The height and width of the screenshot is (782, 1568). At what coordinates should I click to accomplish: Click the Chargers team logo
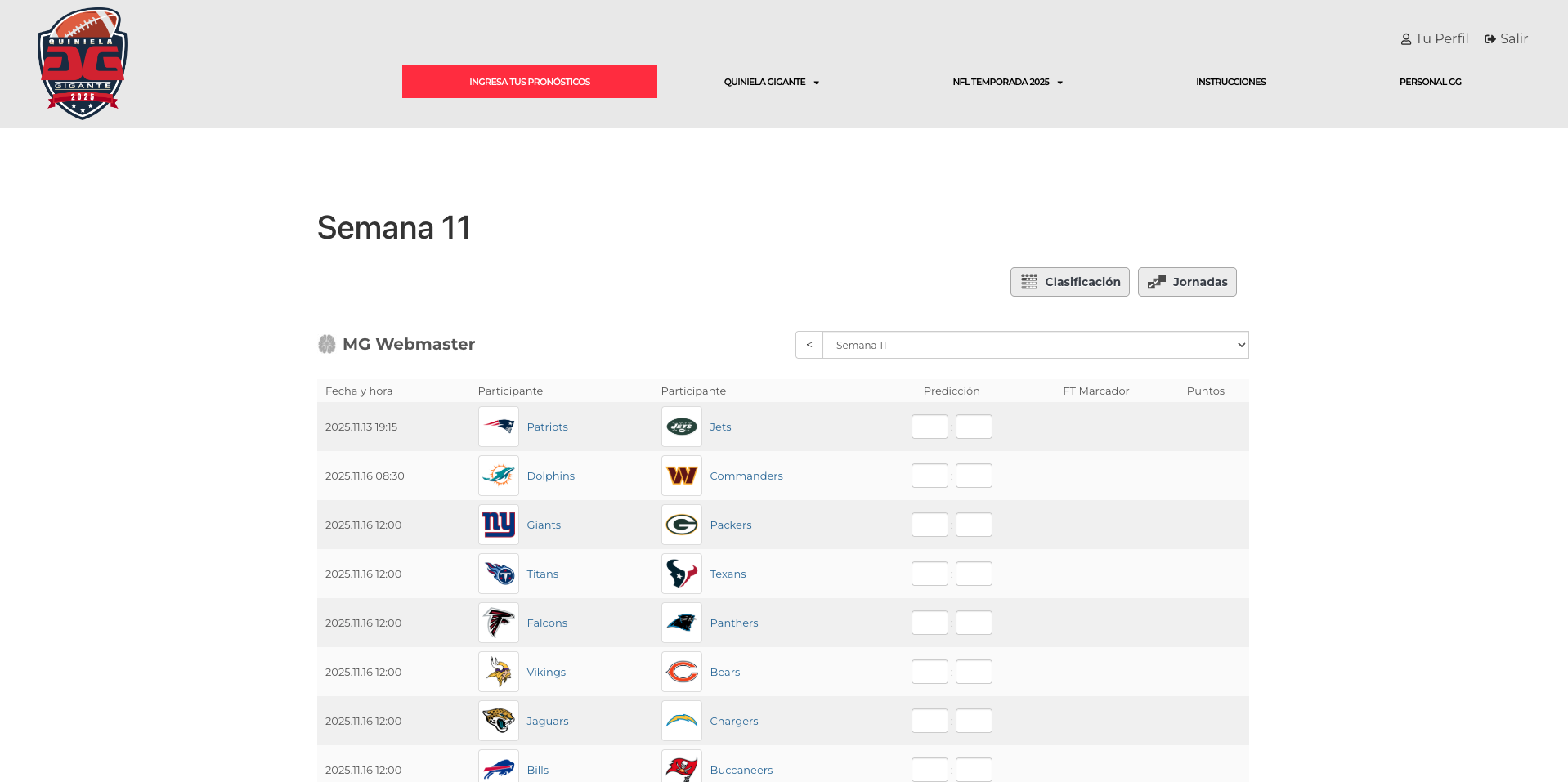[681, 721]
